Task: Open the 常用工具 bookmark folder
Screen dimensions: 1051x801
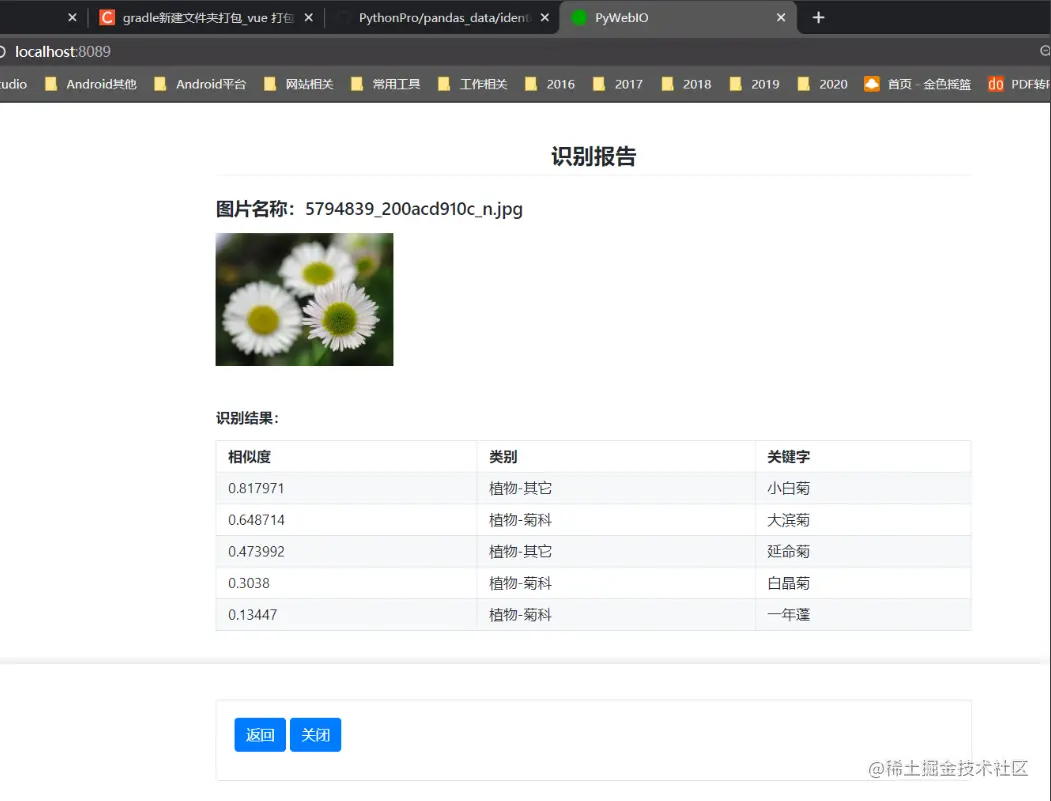Action: click(385, 84)
